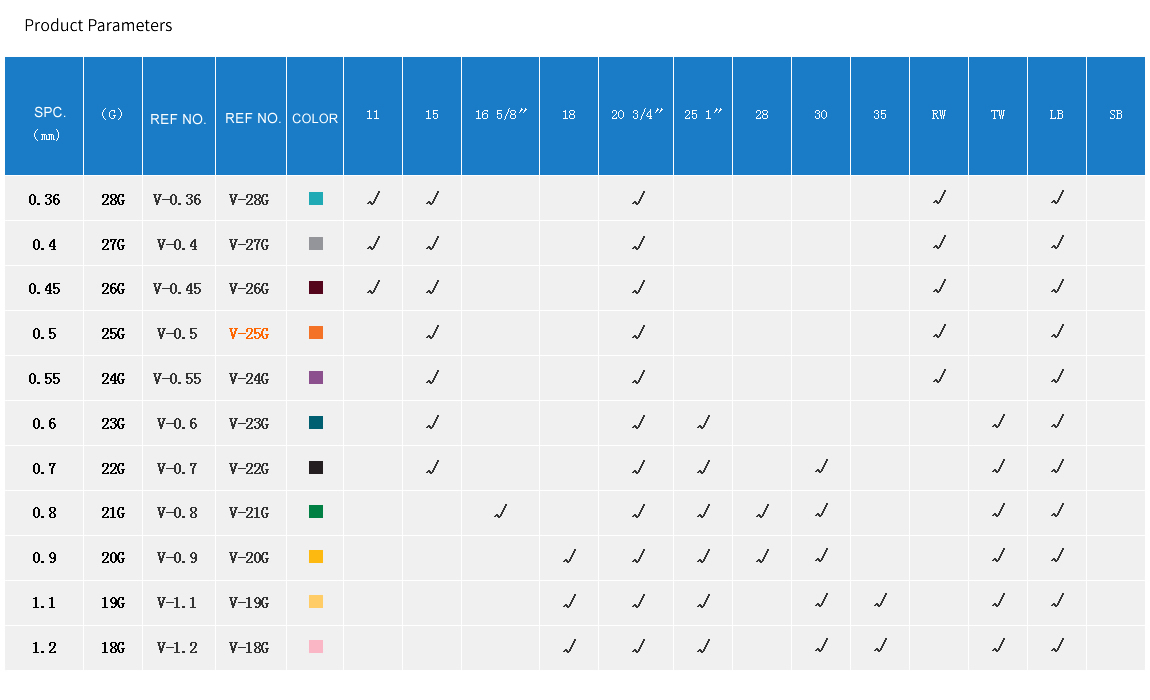Click the Product Parameters heading
The height and width of the screenshot is (700, 1150).
pyautogui.click(x=98, y=26)
